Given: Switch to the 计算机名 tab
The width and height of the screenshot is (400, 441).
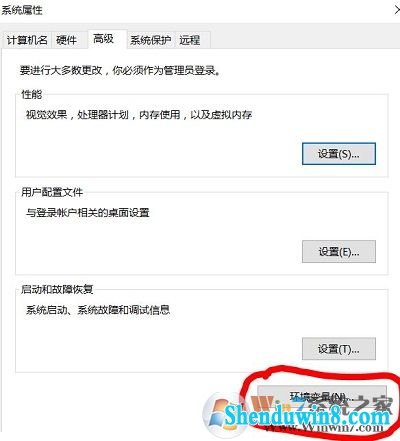Looking at the screenshot, I should click(27, 41).
